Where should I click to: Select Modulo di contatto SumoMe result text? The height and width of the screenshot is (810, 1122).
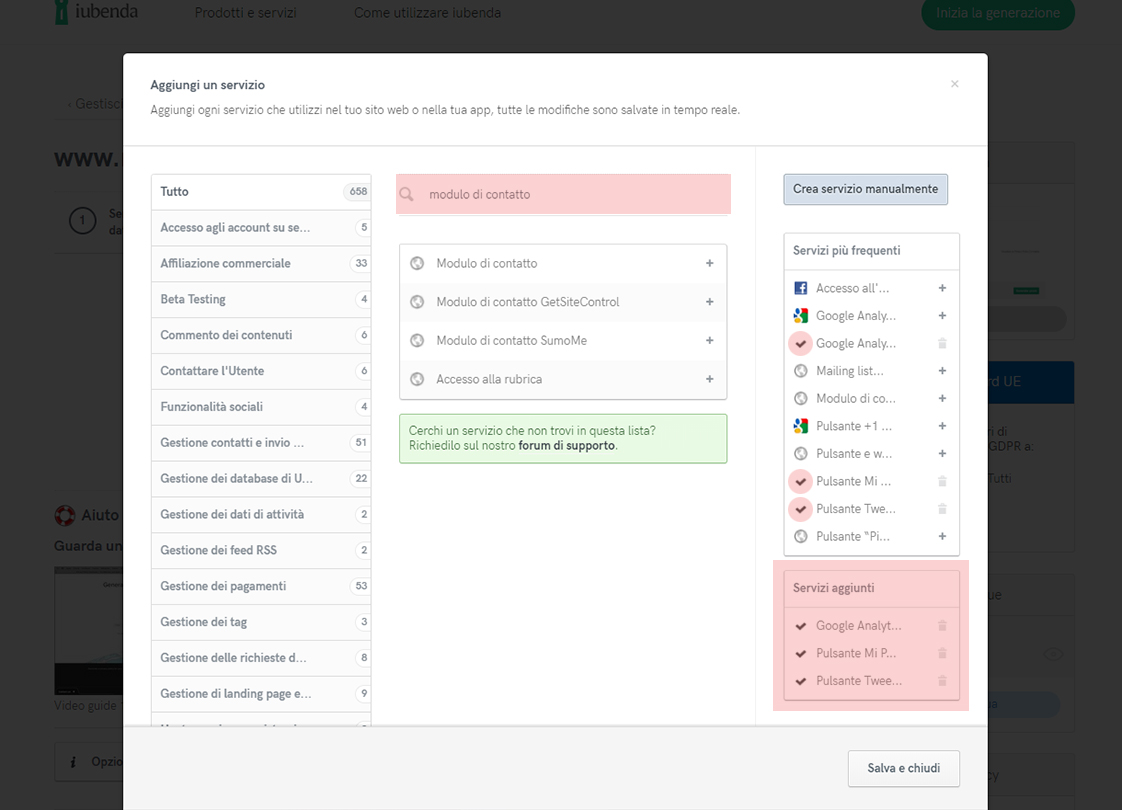pos(512,341)
